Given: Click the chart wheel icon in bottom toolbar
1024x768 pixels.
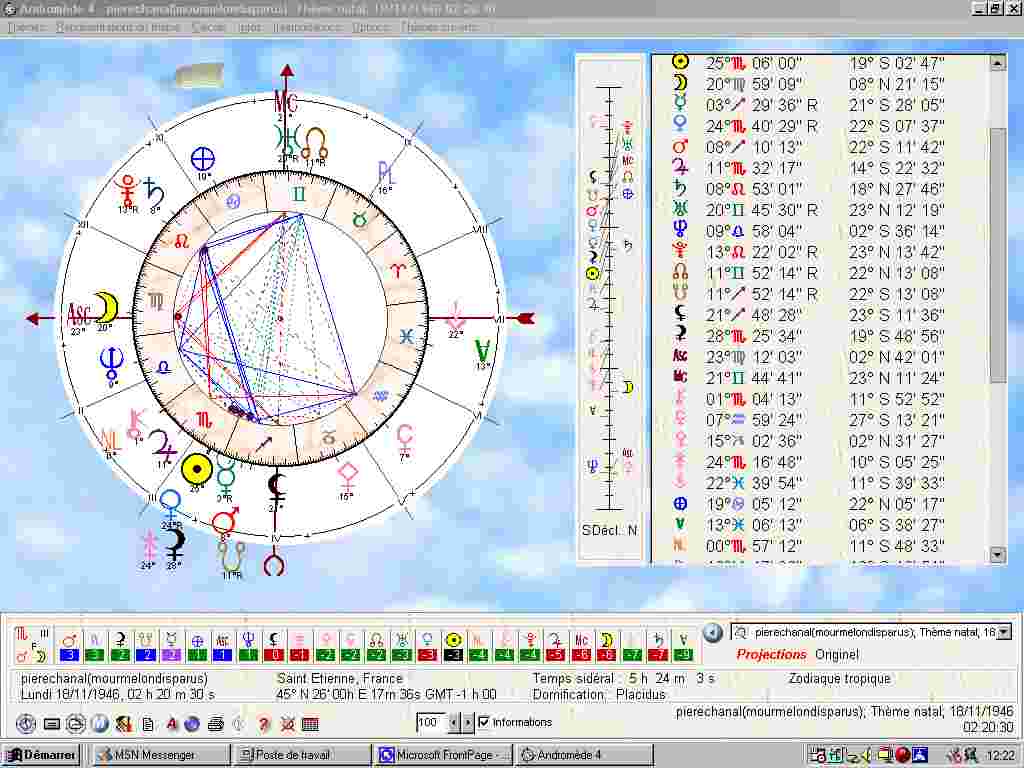Looking at the screenshot, I should [x=26, y=724].
